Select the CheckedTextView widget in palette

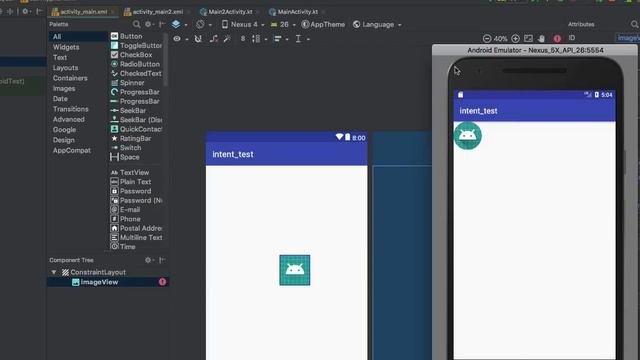click(136, 73)
